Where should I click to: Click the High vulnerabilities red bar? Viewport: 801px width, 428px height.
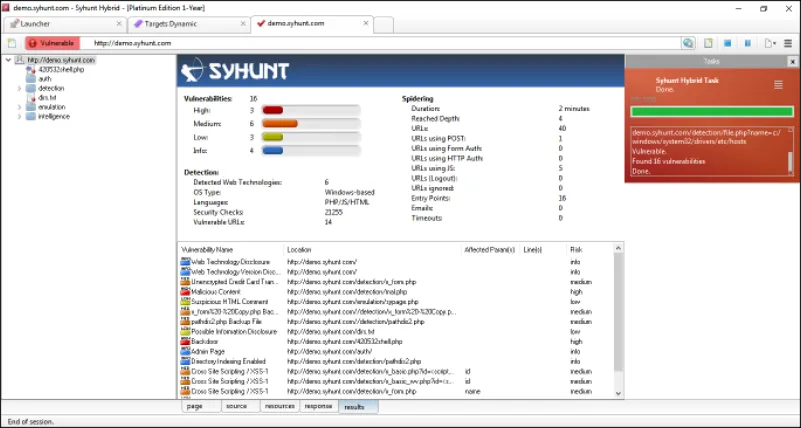[272, 110]
